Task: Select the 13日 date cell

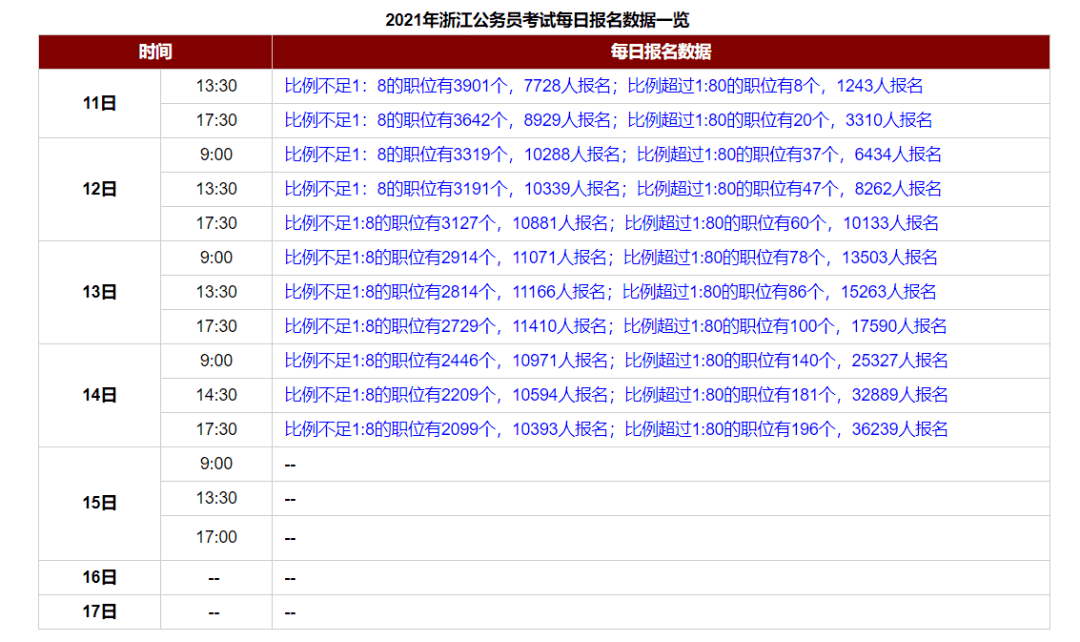Action: [x=100, y=292]
